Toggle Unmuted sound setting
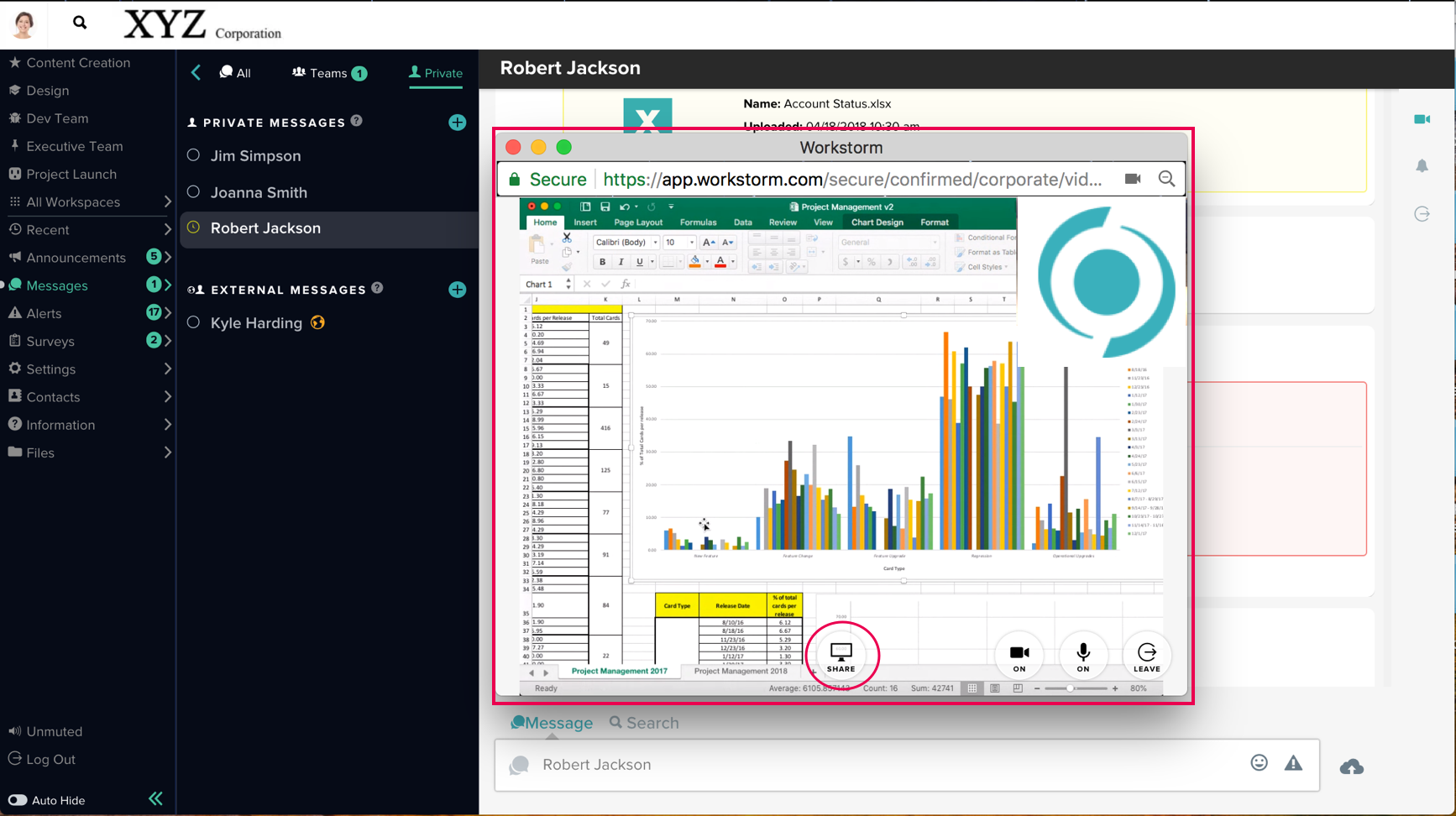The image size is (1456, 816). (45, 731)
